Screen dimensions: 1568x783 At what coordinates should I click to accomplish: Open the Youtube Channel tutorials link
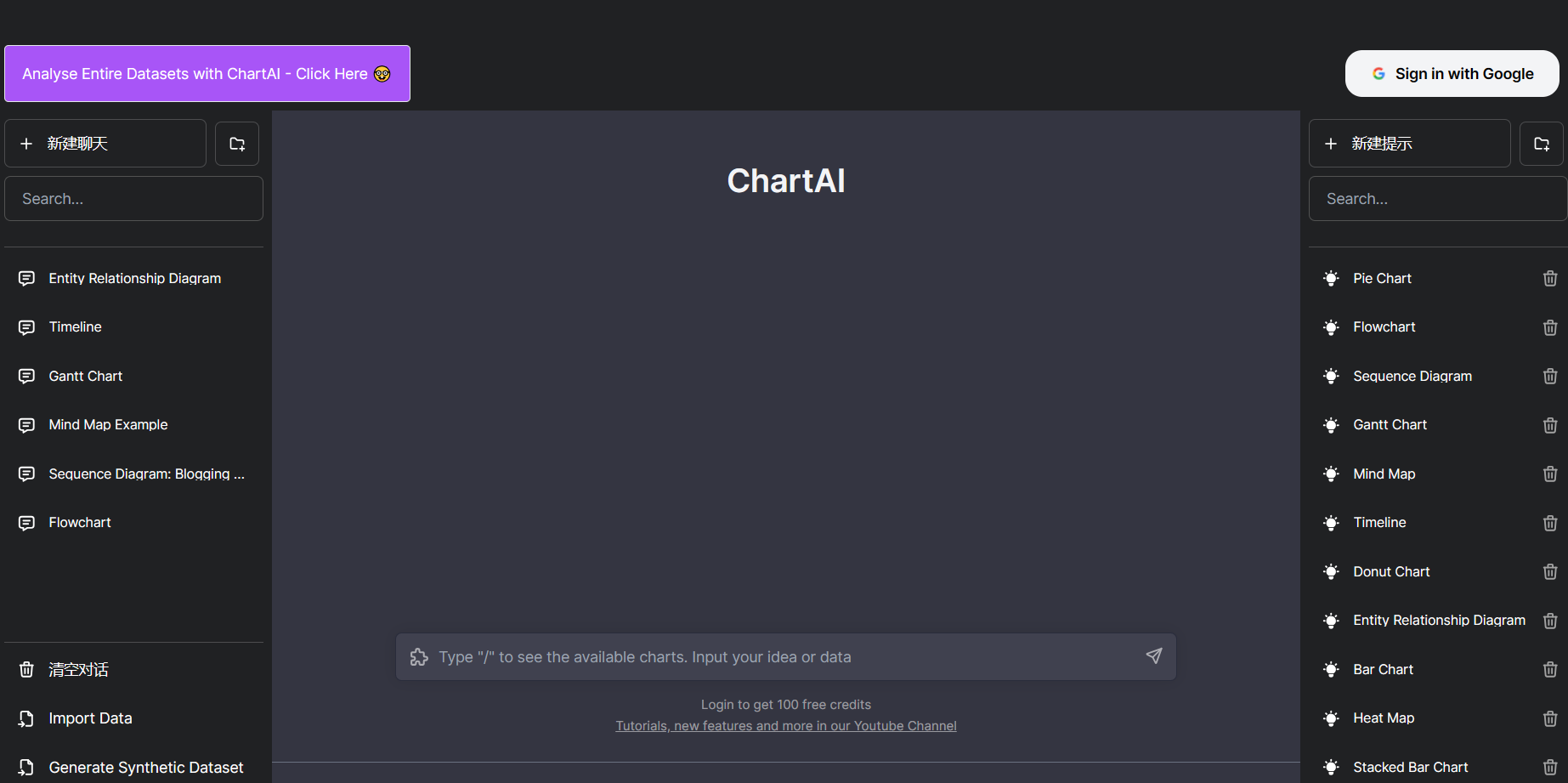[785, 725]
